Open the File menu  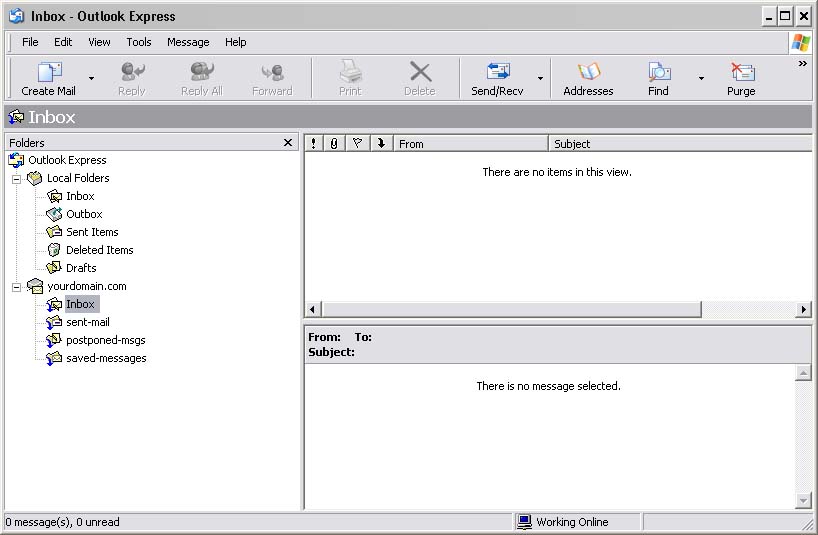30,42
